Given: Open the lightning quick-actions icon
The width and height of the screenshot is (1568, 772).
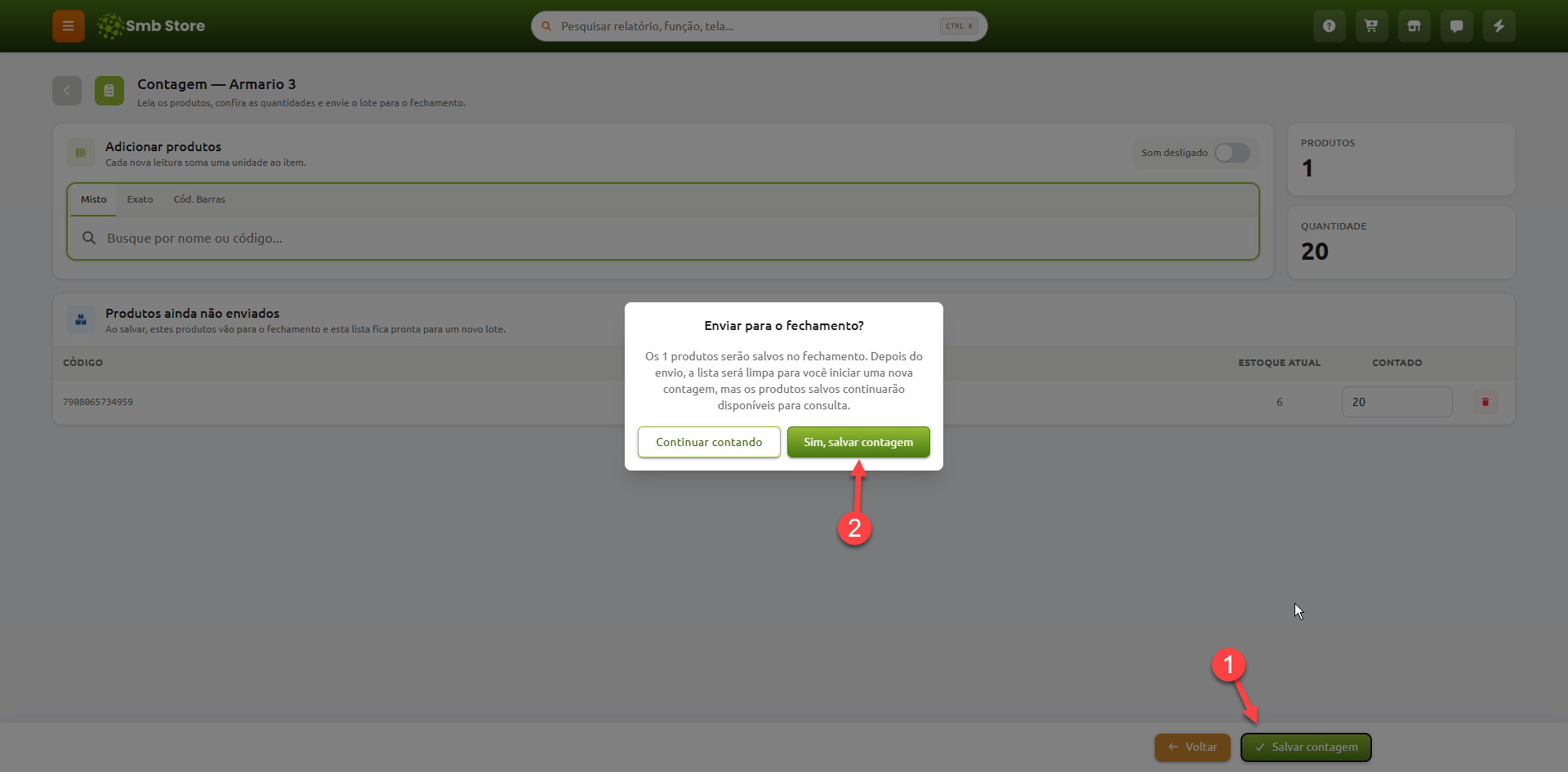Looking at the screenshot, I should coord(1499,26).
